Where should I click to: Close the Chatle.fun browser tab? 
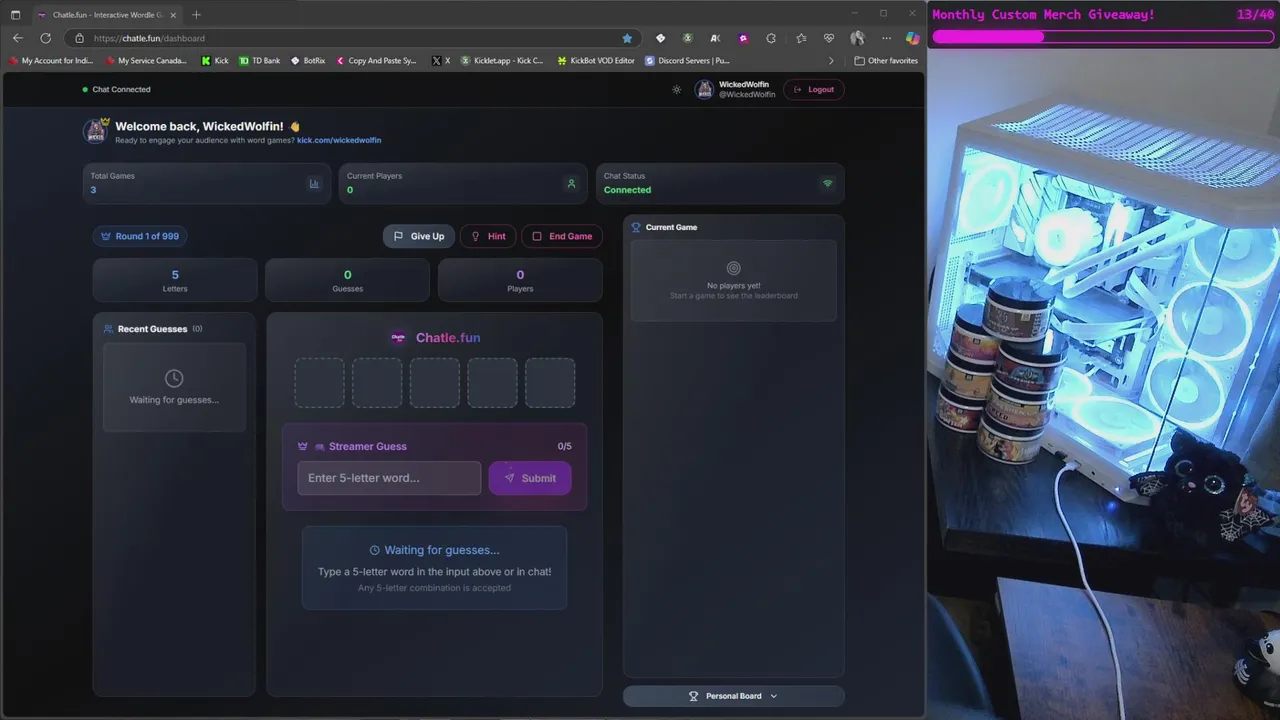pos(173,15)
